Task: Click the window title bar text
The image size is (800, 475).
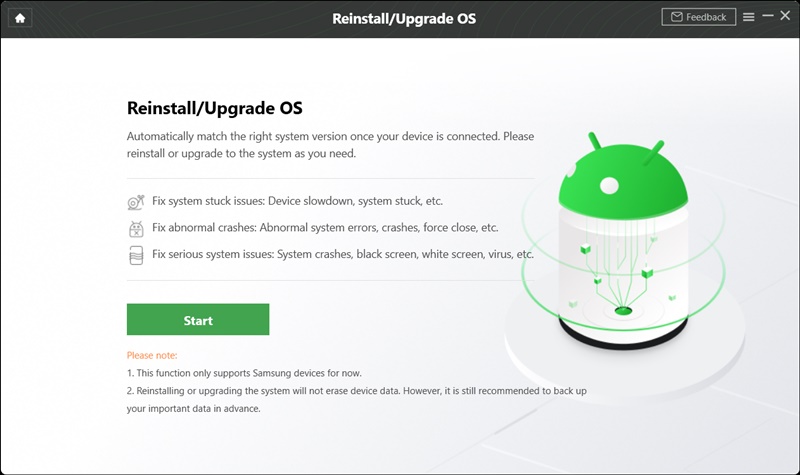Action: (404, 19)
